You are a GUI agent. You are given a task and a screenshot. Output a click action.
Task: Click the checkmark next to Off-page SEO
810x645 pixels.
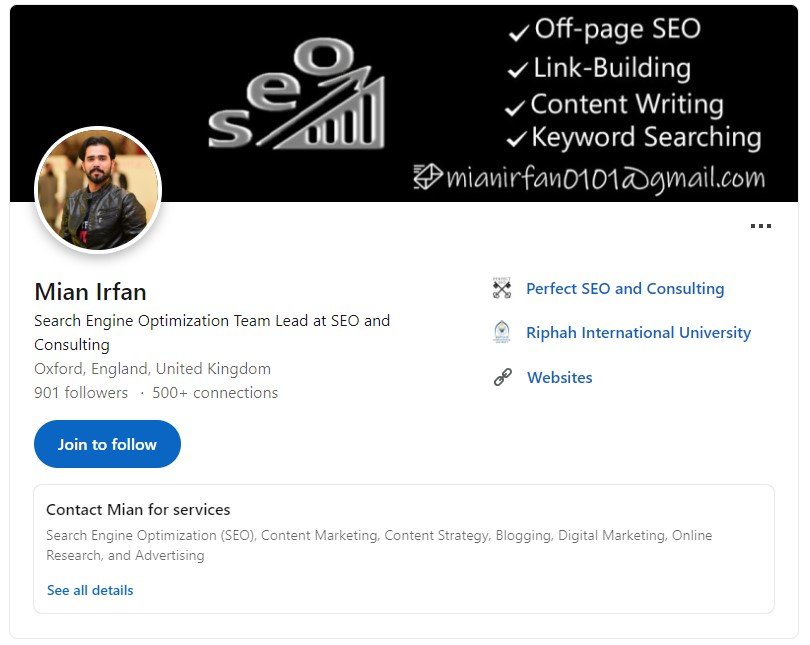point(519,33)
